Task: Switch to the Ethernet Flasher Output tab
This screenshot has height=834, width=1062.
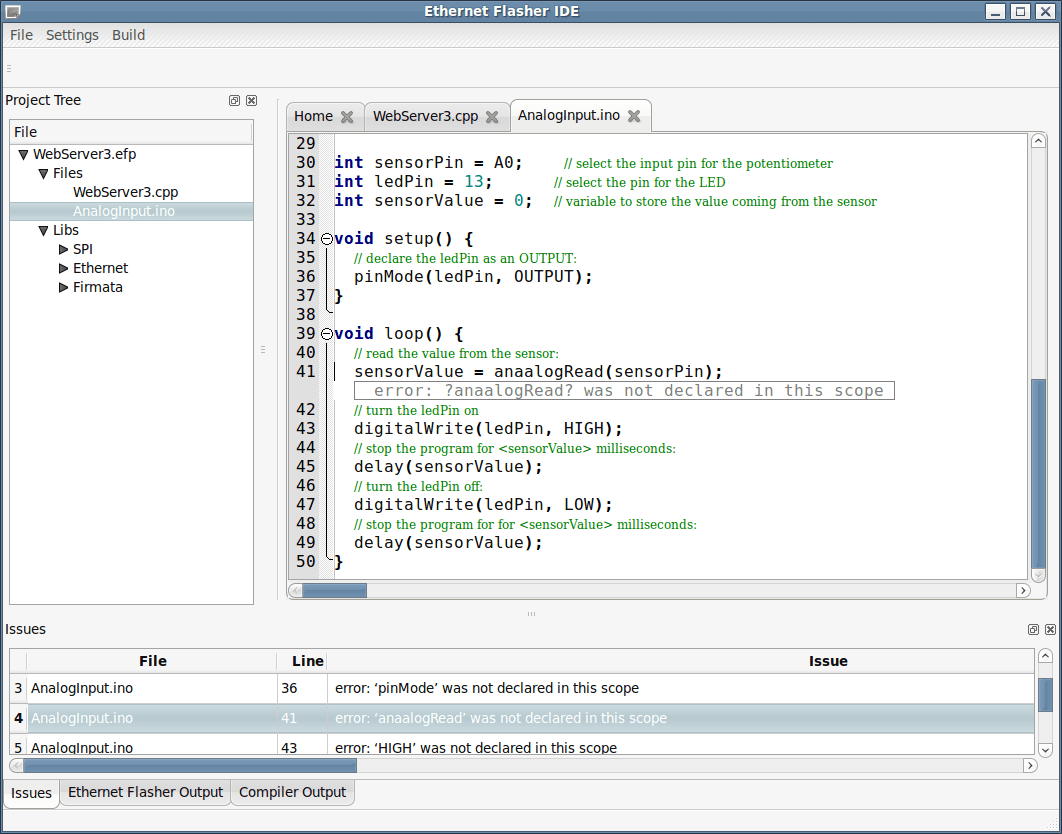Action: [x=144, y=792]
